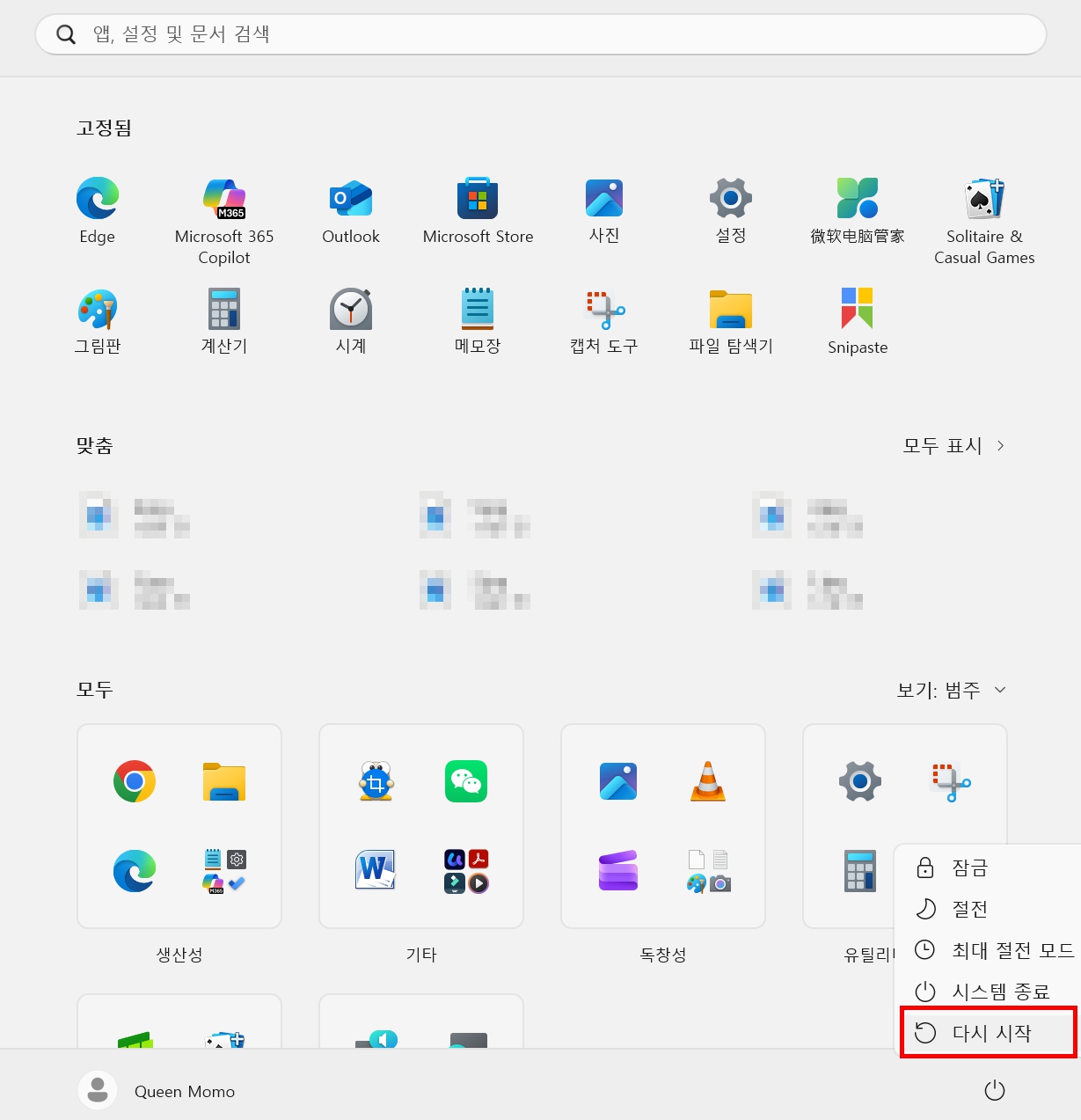Click the 독창성 category label
Screen dimensions: 1081x1120
663,955
